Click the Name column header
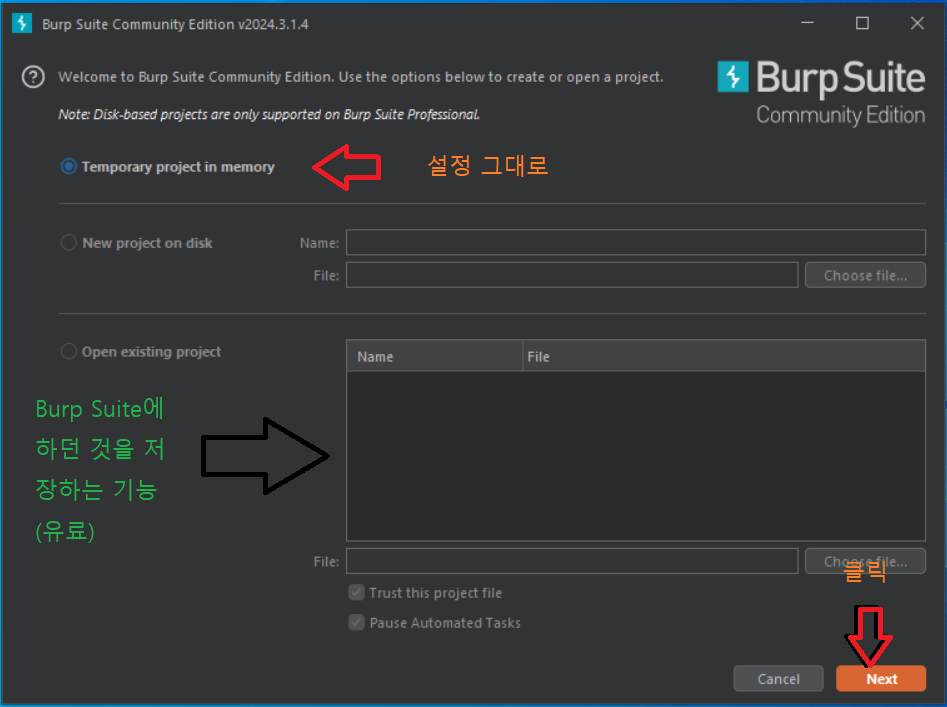This screenshot has height=707, width=947. click(434, 356)
